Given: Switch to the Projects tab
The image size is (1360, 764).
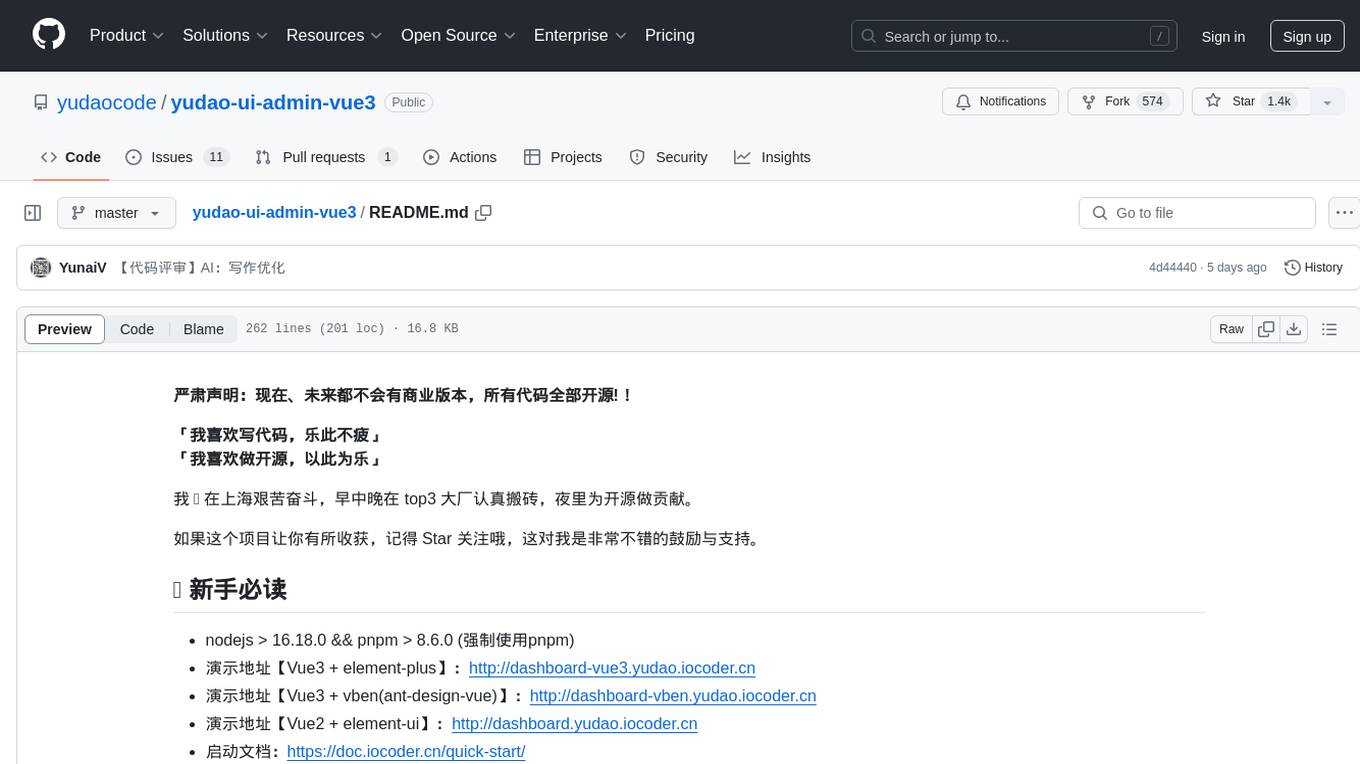Looking at the screenshot, I should 563,157.
